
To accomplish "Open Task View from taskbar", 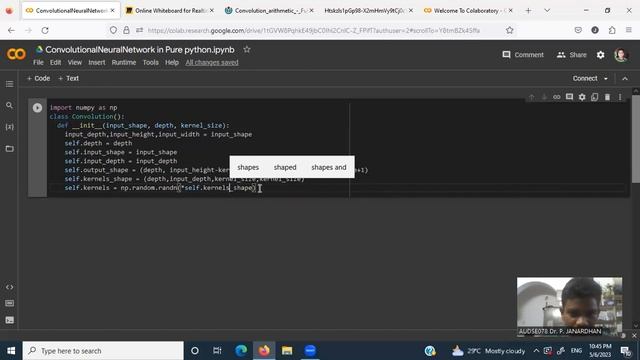I will pos(217,351).
